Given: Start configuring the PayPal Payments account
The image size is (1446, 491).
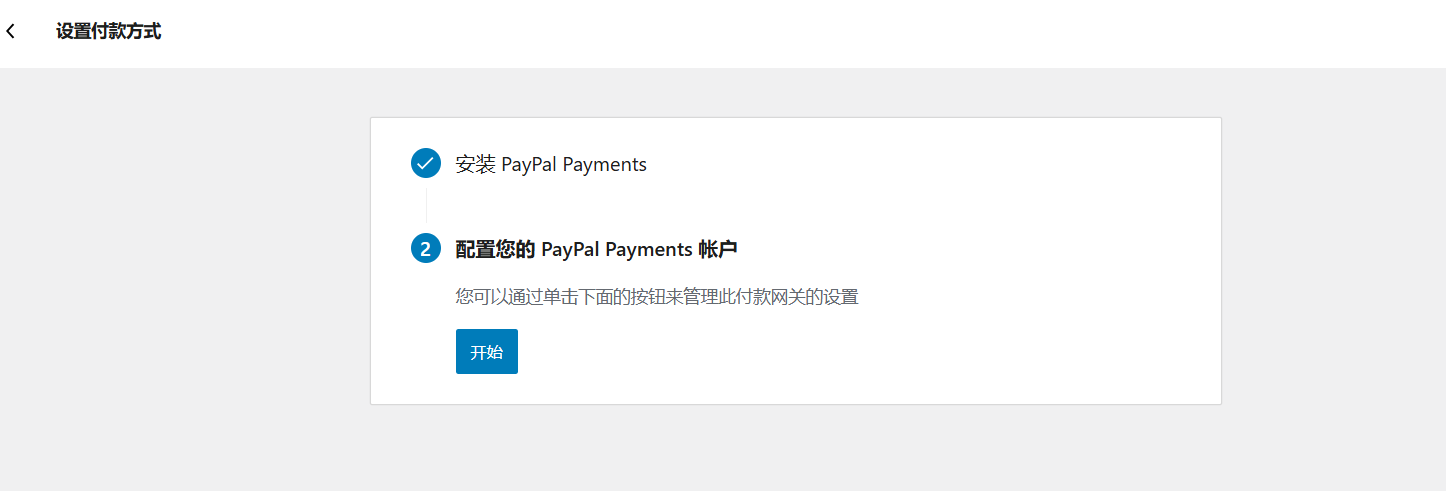Looking at the screenshot, I should coord(487,352).
